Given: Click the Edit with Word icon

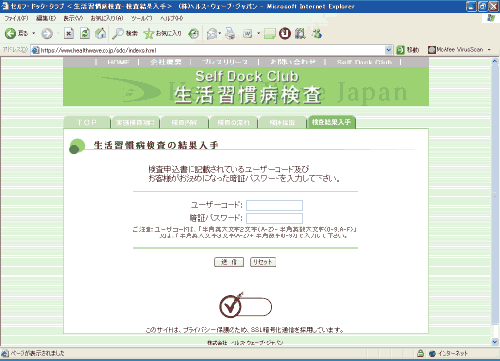Looking at the screenshot, I should point(248,33).
